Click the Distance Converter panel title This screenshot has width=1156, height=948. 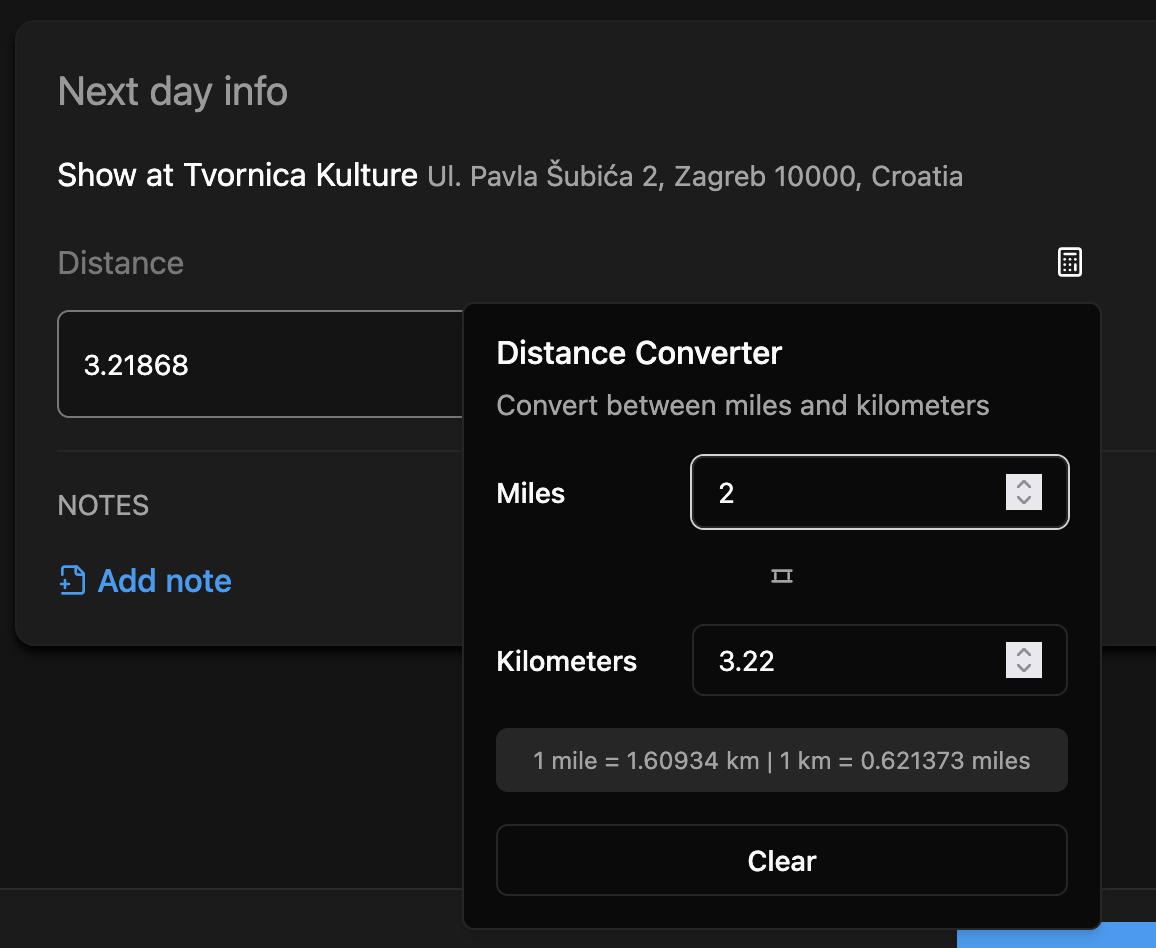pyautogui.click(x=639, y=353)
